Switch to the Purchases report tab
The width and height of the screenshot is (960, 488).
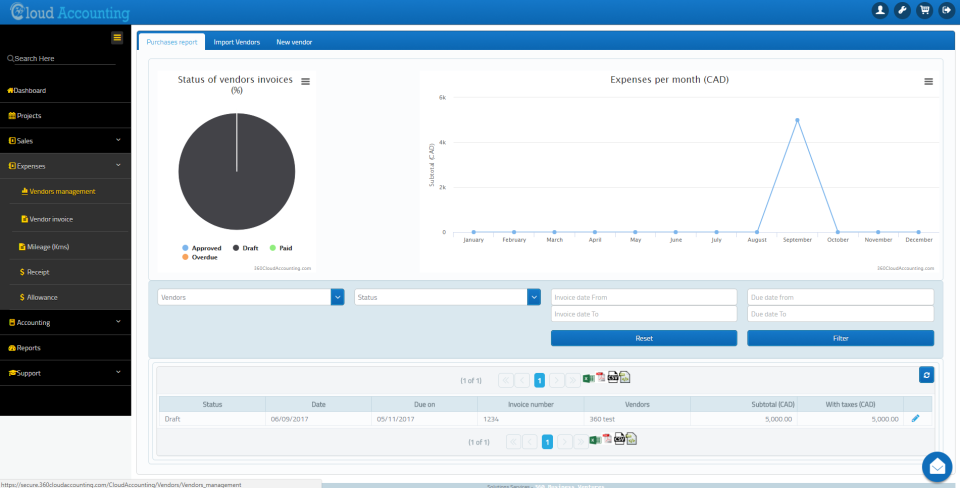[x=171, y=42]
